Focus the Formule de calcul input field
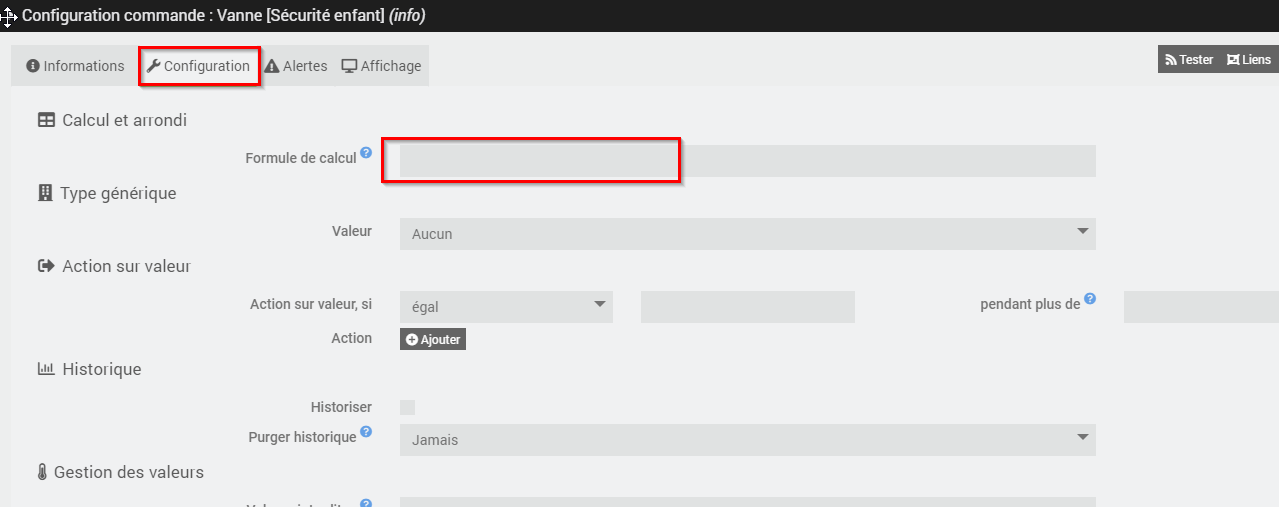 747,161
